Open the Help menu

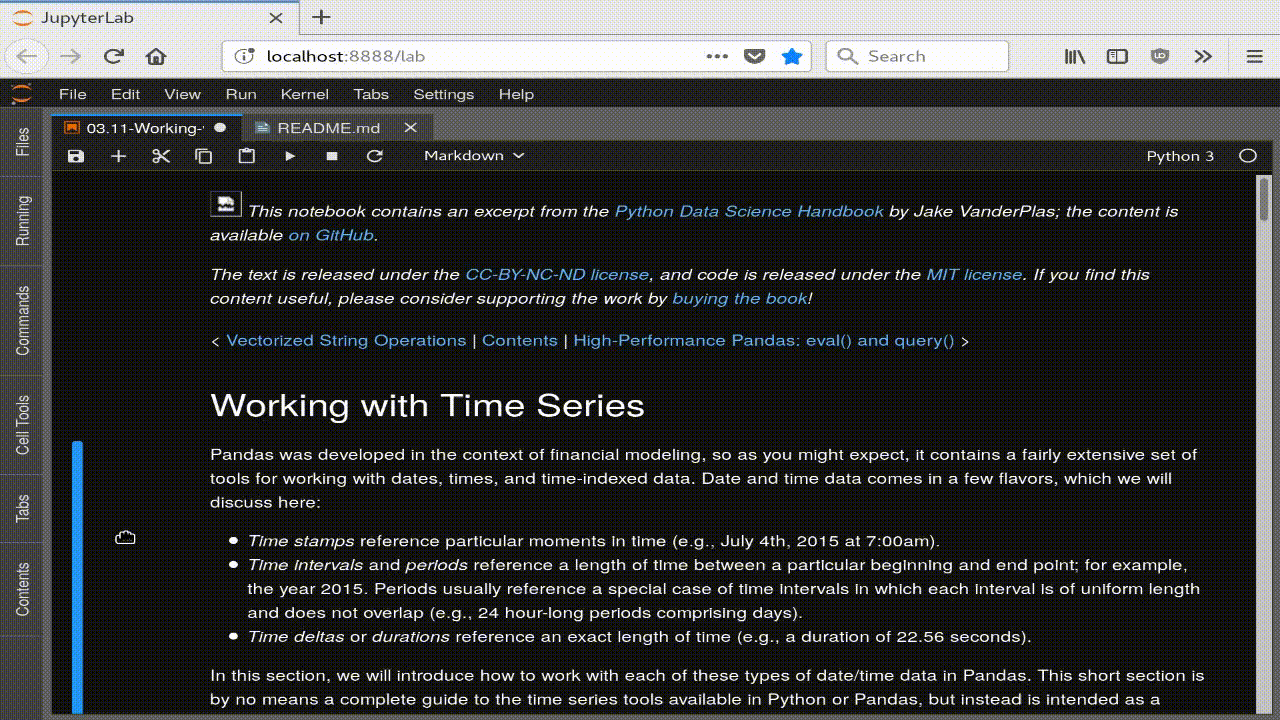click(x=516, y=94)
